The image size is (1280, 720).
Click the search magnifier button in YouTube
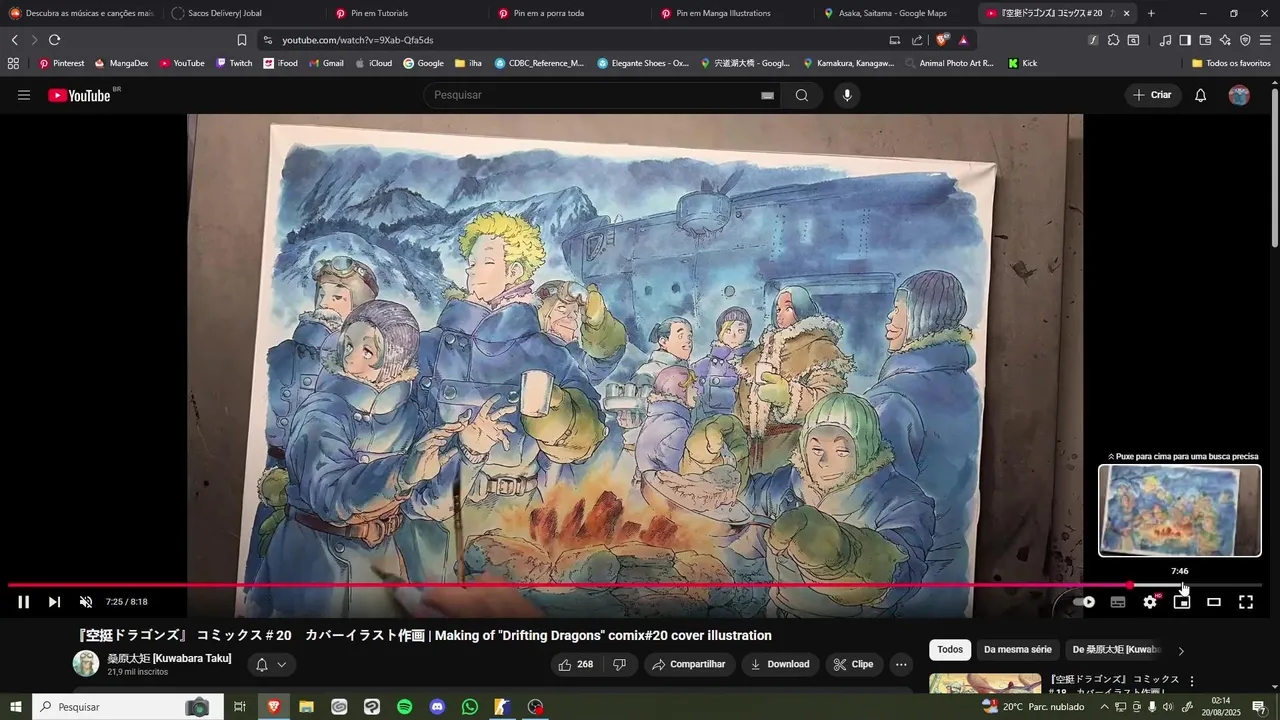802,95
